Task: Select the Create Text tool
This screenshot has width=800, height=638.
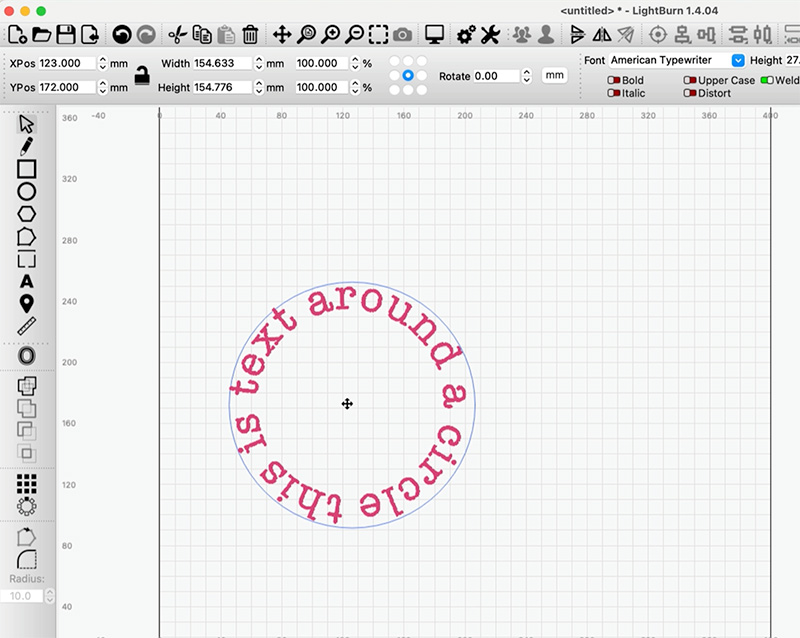Action: [27, 282]
